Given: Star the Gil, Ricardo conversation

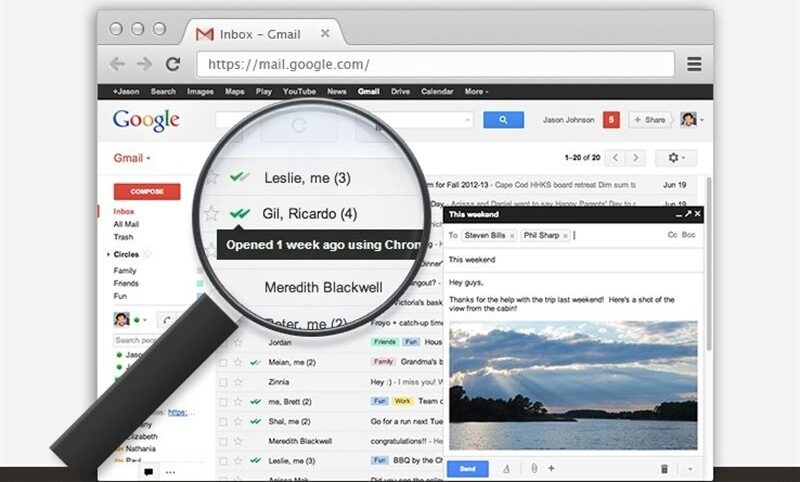Looking at the screenshot, I should pyautogui.click(x=211, y=213).
